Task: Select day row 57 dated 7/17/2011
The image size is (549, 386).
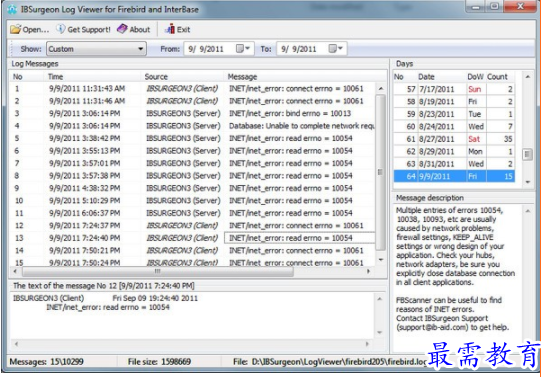Action: (x=454, y=89)
